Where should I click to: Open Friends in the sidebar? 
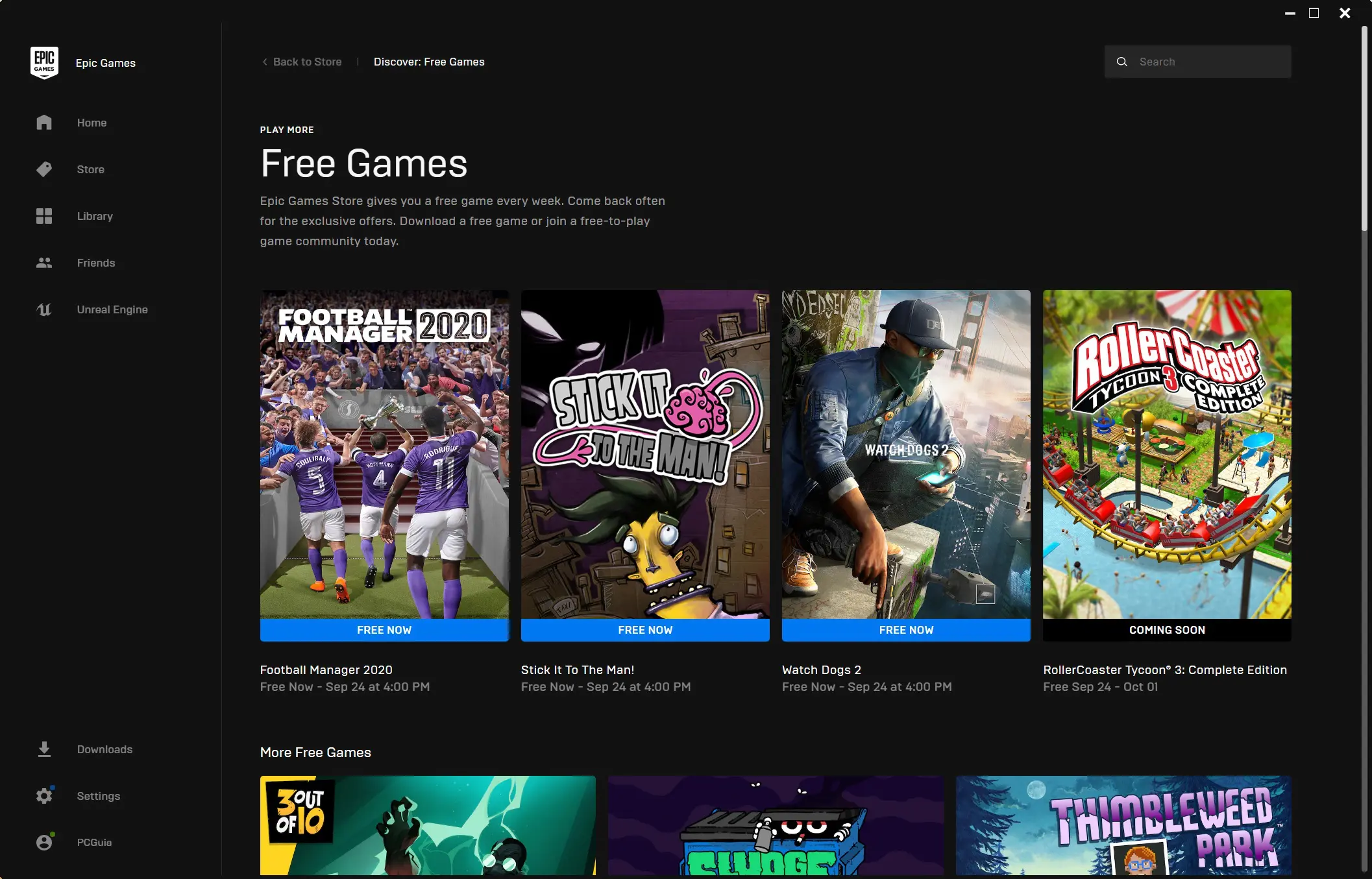[x=96, y=263]
